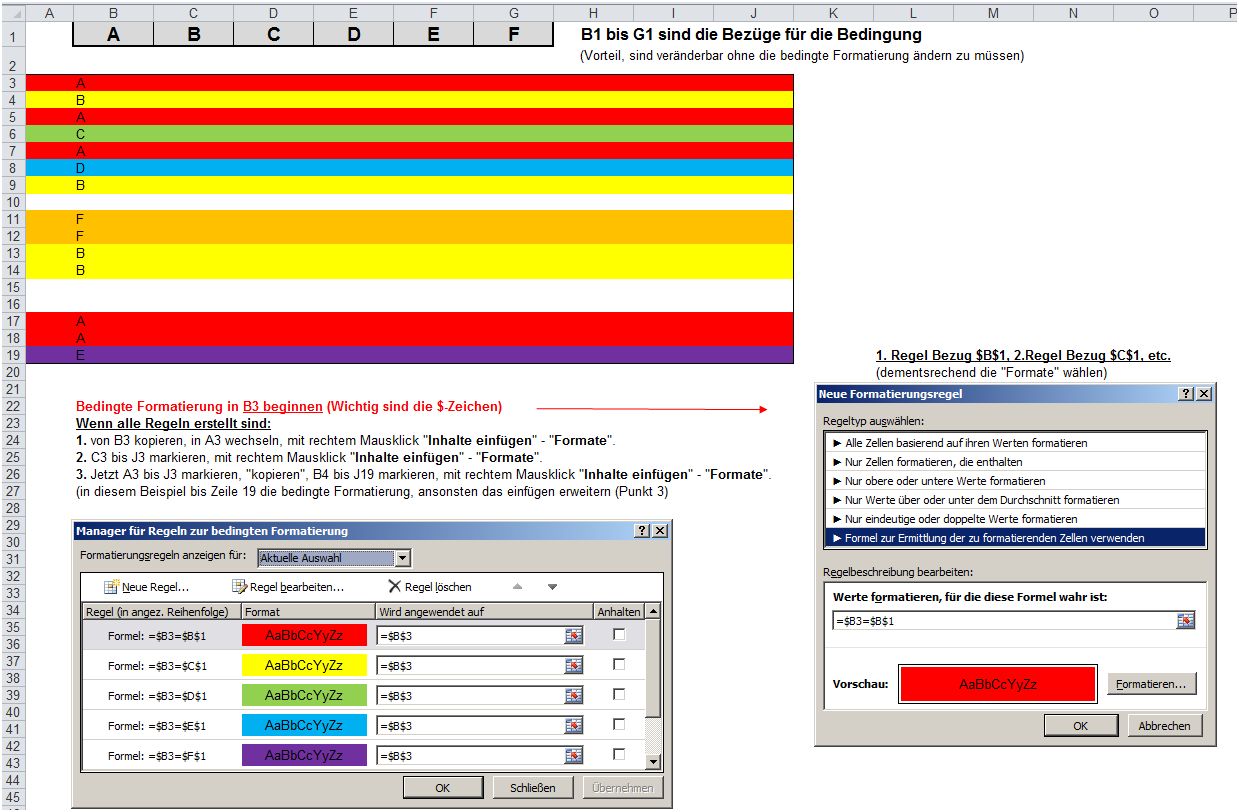Click the Neue Regel... button
This screenshot has width=1239, height=812.
[146, 587]
